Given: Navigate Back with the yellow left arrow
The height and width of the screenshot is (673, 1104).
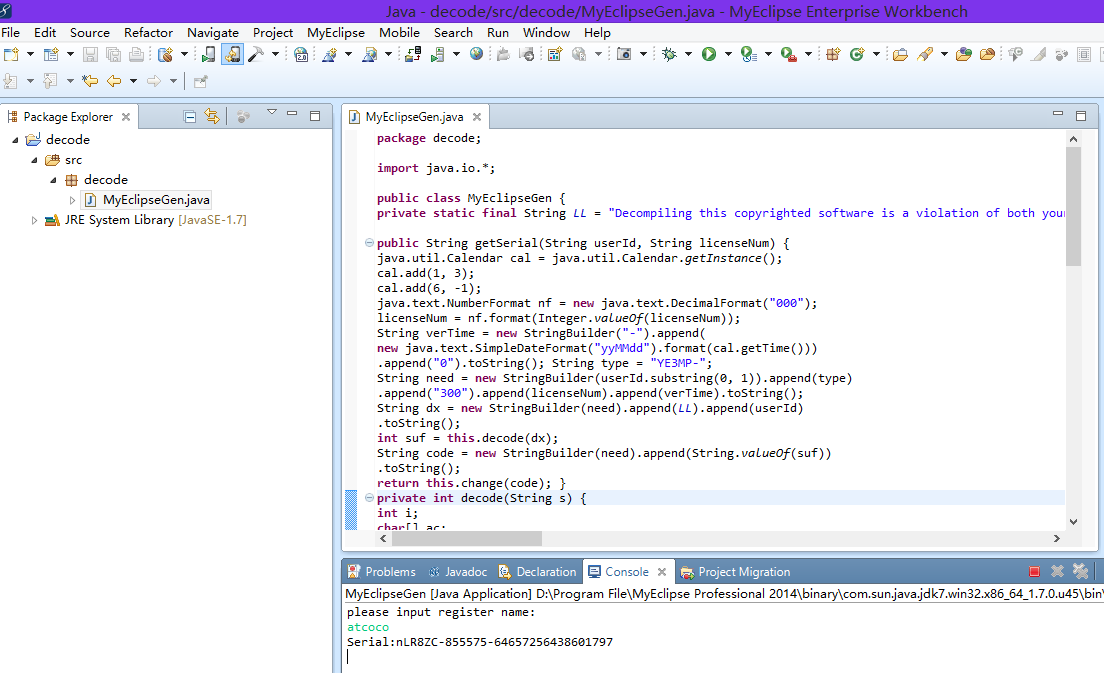Looking at the screenshot, I should (114, 81).
